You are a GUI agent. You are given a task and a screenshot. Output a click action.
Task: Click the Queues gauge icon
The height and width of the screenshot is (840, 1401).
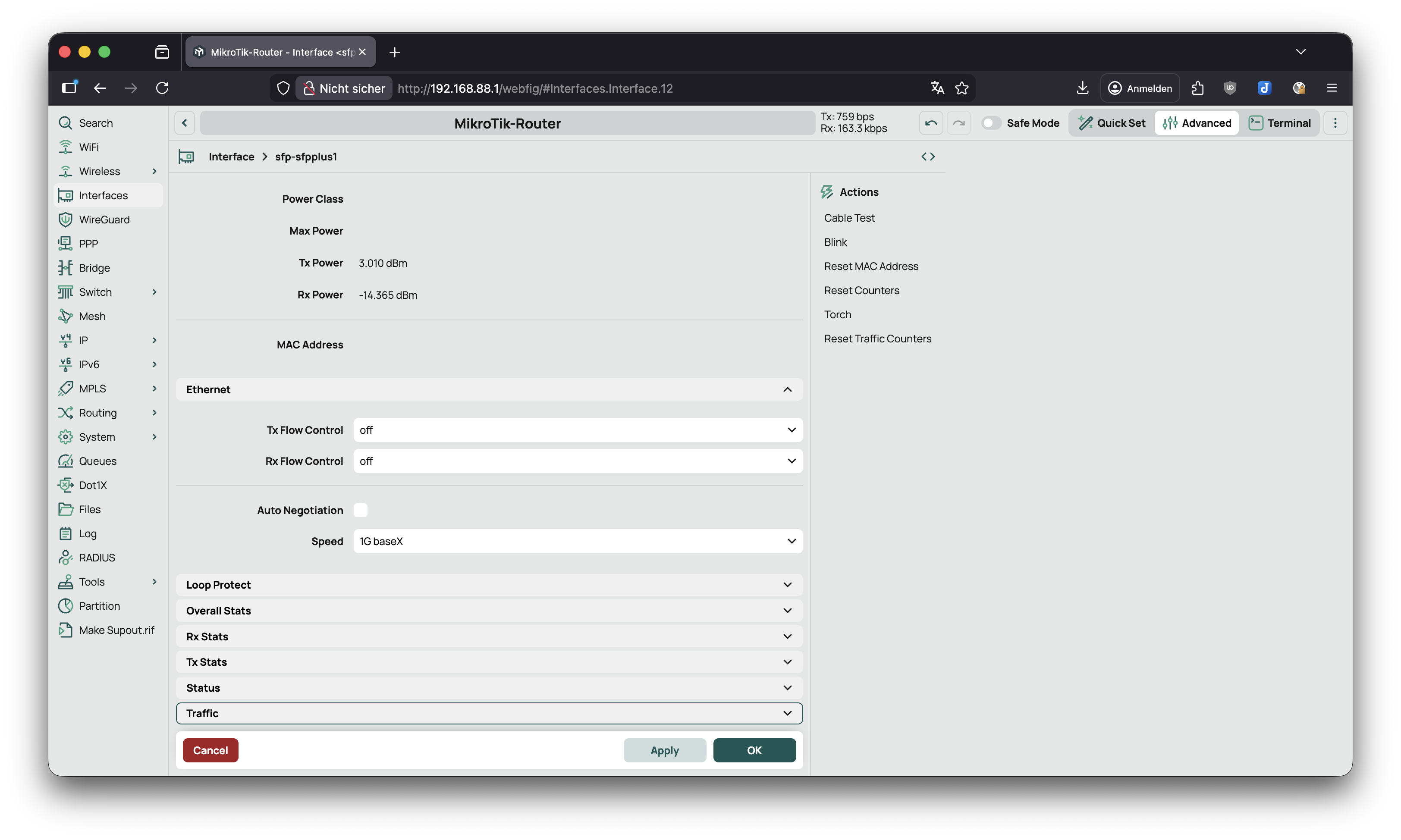pyautogui.click(x=66, y=461)
